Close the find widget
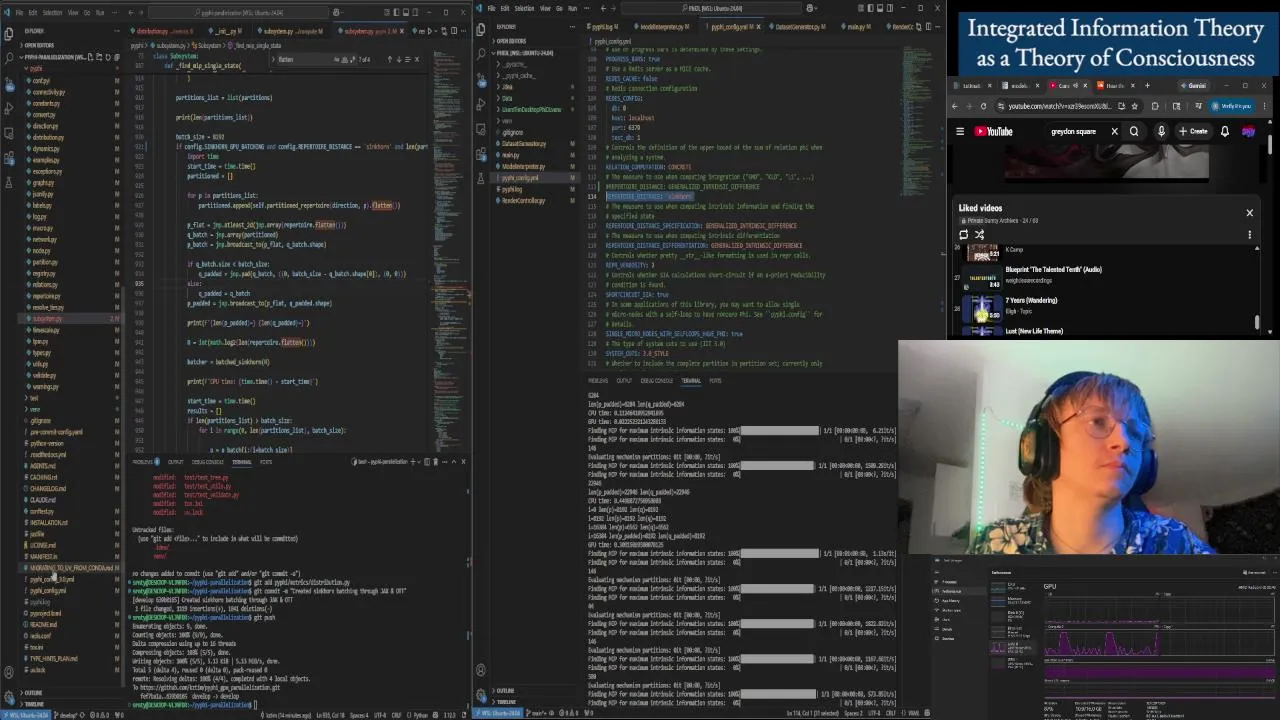Viewport: 1280px width, 720px height. [x=417, y=59]
